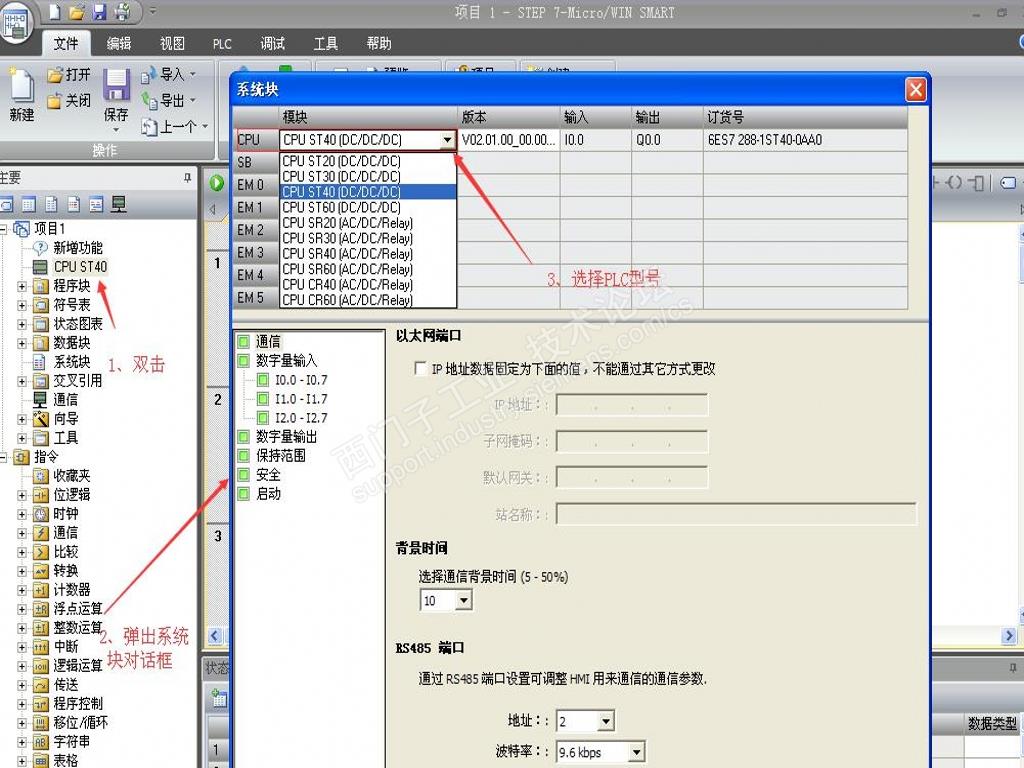Expand the 向导 tree node

pyautogui.click(x=22, y=419)
